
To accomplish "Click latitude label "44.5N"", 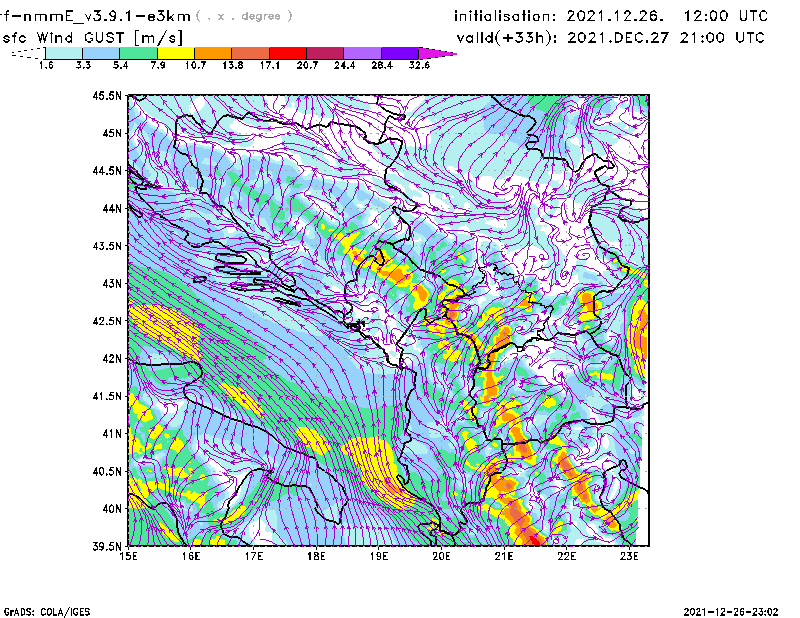I will 107,170.
